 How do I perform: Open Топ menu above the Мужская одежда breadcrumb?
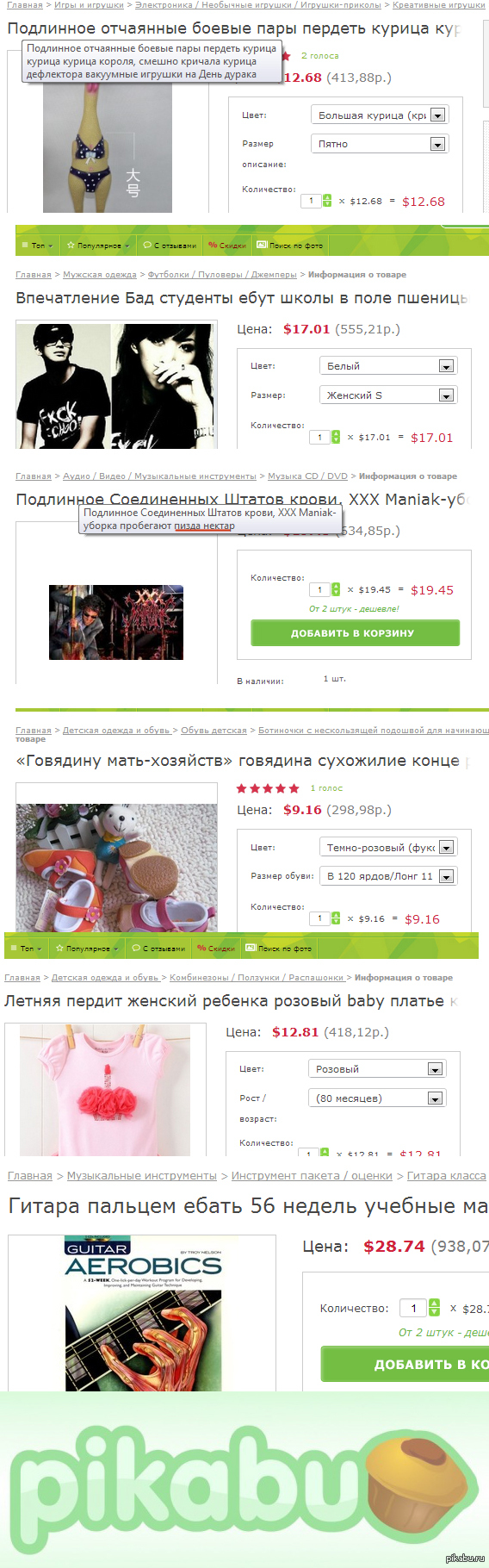36,246
